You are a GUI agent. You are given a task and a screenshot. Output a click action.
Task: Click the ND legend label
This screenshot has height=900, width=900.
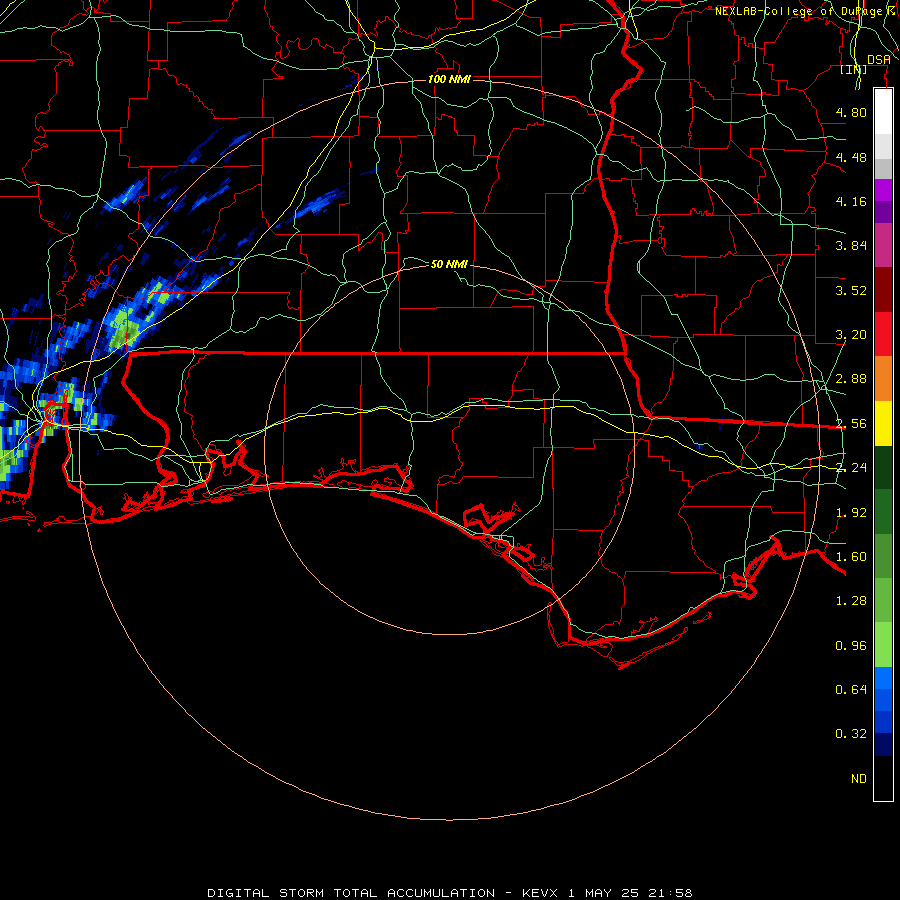(x=859, y=779)
